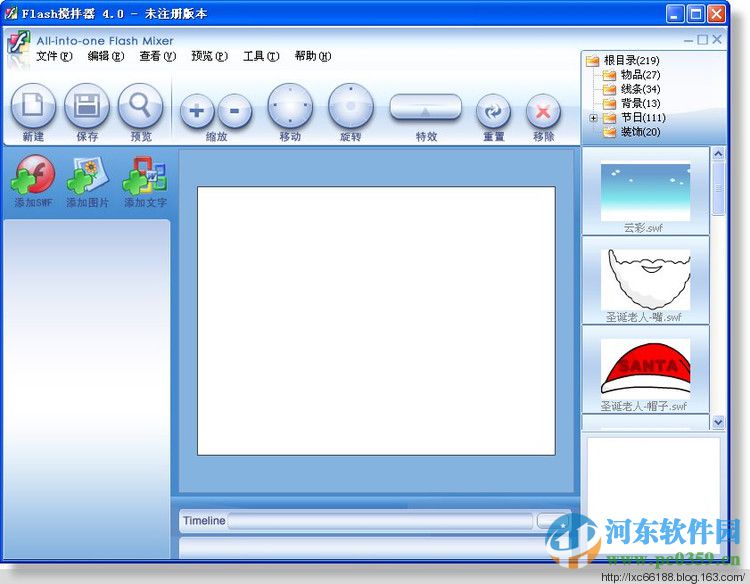
Task: Click the 移除 (Remove) red X button
Action: tap(543, 111)
